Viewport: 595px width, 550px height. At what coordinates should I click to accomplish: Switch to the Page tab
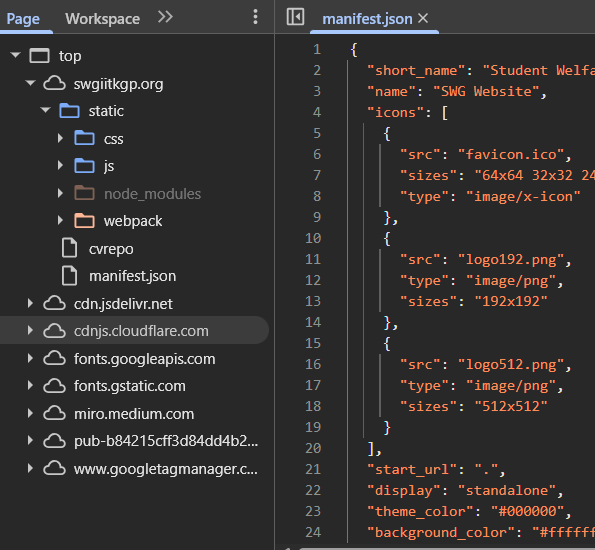(23, 18)
